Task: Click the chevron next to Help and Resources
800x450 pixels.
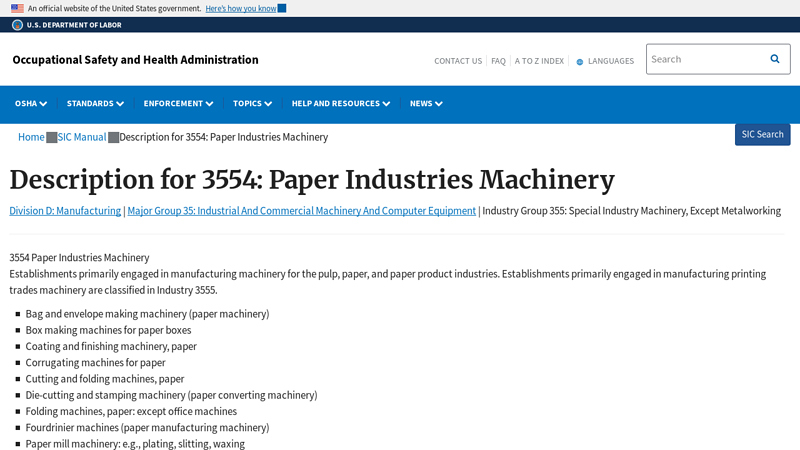Action: [x=386, y=104]
